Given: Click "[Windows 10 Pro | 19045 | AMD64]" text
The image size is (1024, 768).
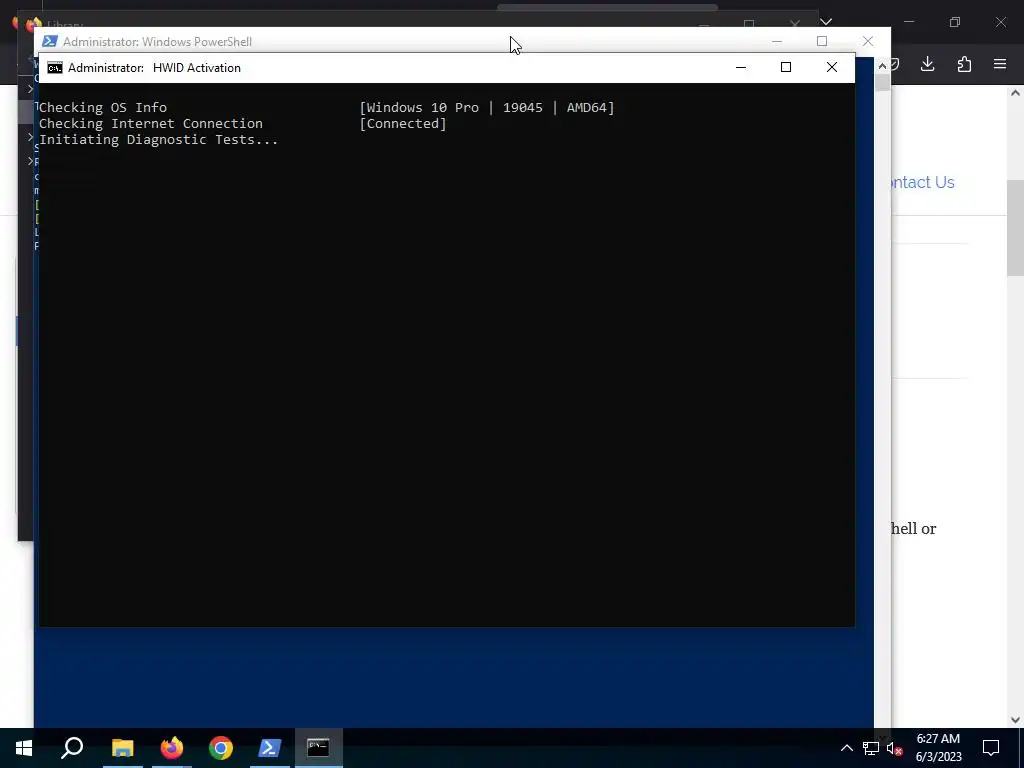Looking at the screenshot, I should [487, 108].
